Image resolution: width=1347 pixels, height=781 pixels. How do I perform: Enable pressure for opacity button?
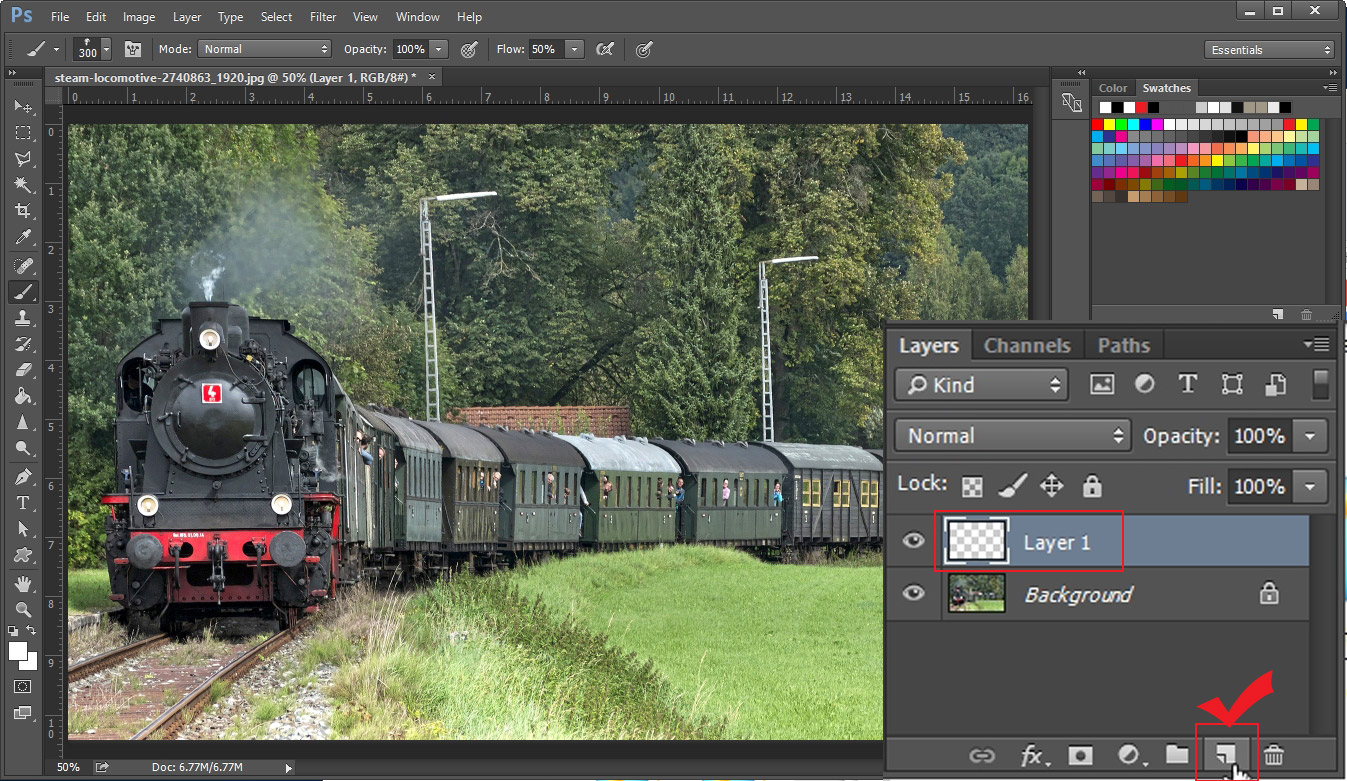468,49
